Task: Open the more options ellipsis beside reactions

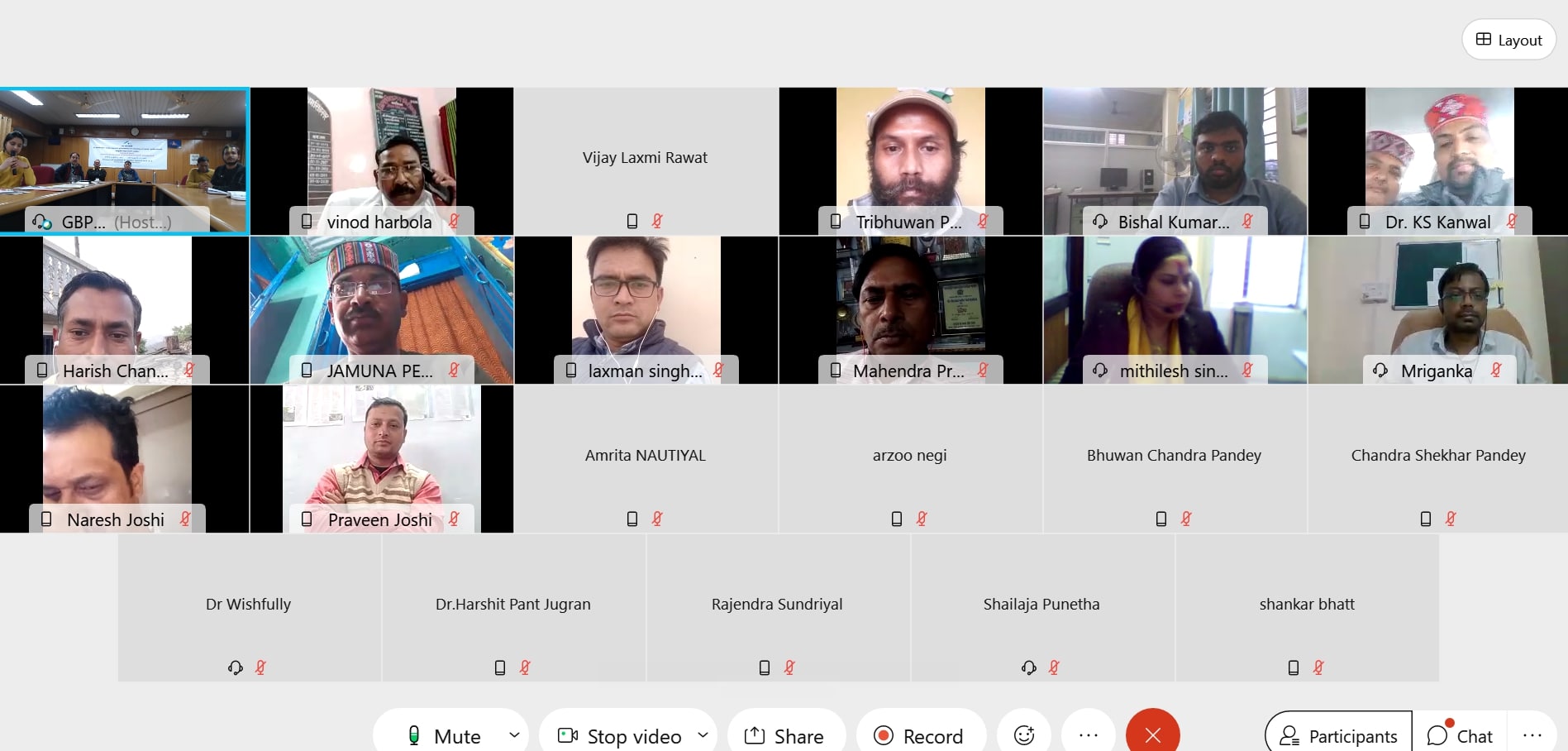Action: coord(1089,735)
